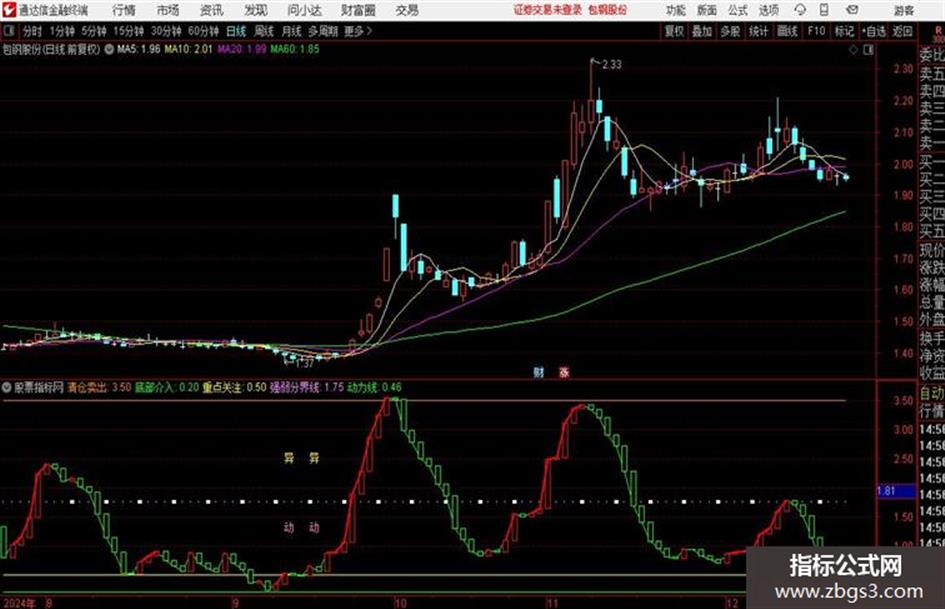Open the 发现 menu
This screenshot has width=945, height=609.
point(256,10)
